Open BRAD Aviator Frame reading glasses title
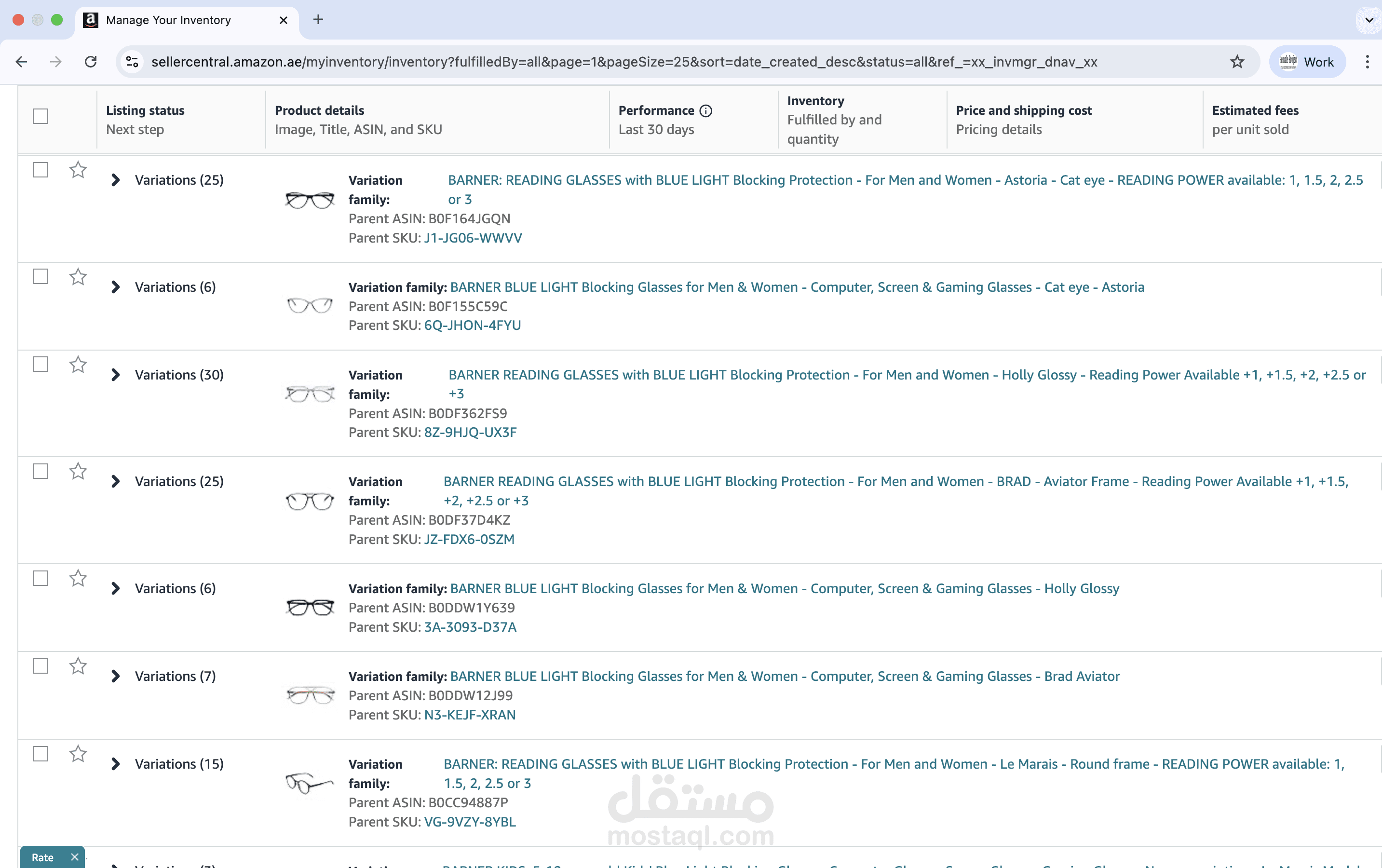1382x868 pixels. (x=896, y=491)
